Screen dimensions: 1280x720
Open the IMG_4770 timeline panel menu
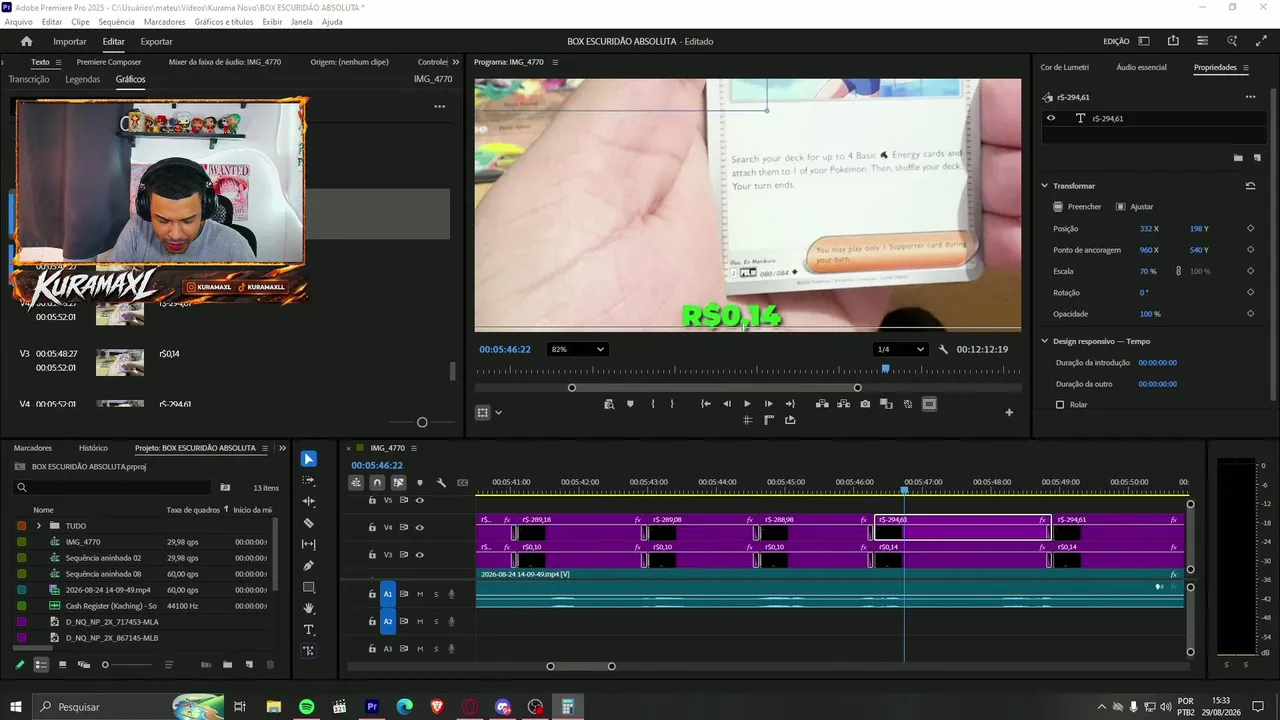click(414, 448)
